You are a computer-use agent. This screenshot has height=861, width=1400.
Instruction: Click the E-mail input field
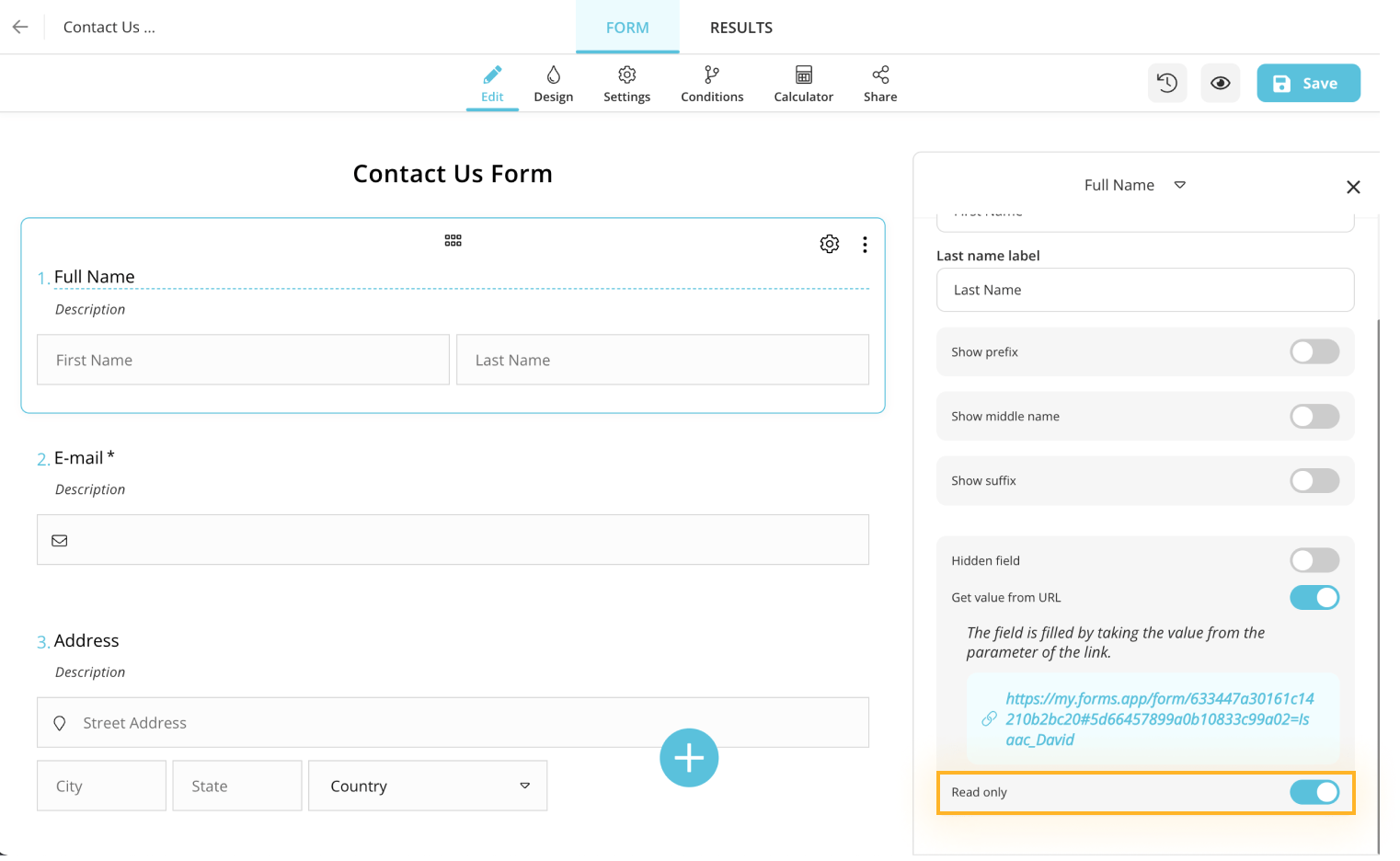pos(453,540)
